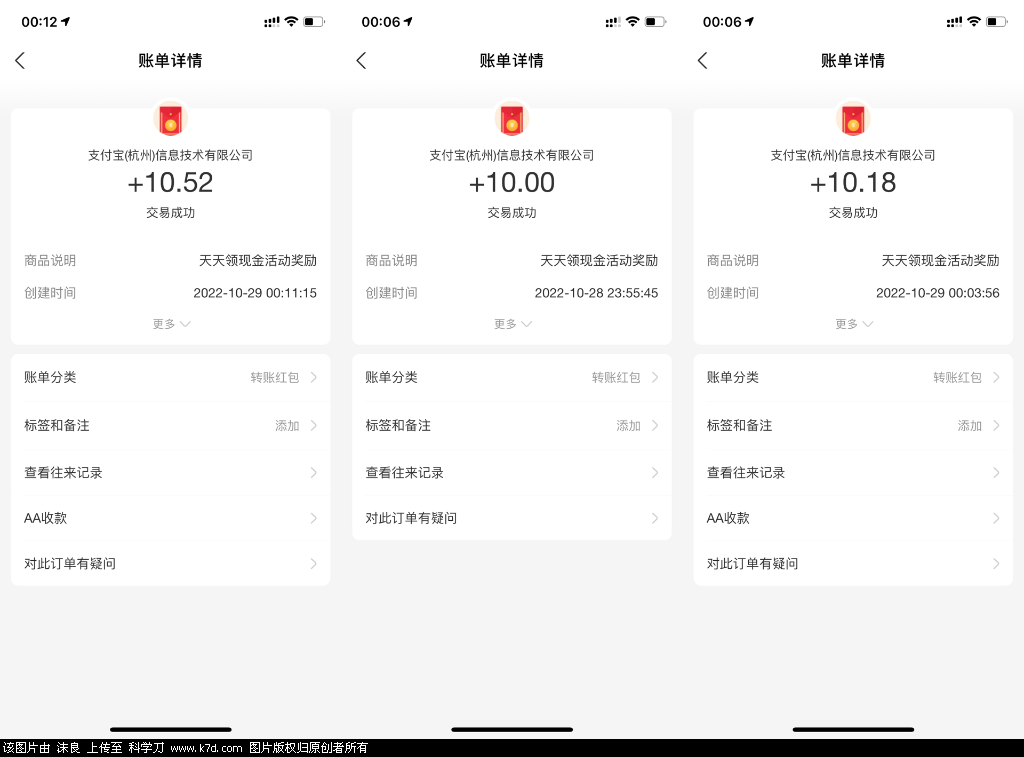The height and width of the screenshot is (757, 1024).
Task: Open 查看往来记录 in the +10.18 bill
Action: [x=853, y=472]
